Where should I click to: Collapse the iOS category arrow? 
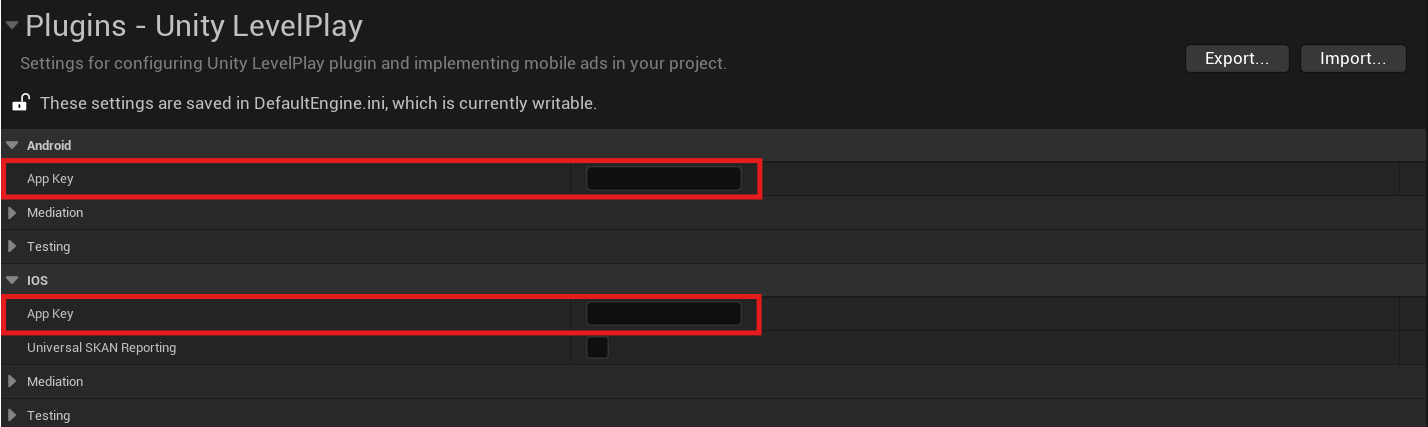click(12, 281)
